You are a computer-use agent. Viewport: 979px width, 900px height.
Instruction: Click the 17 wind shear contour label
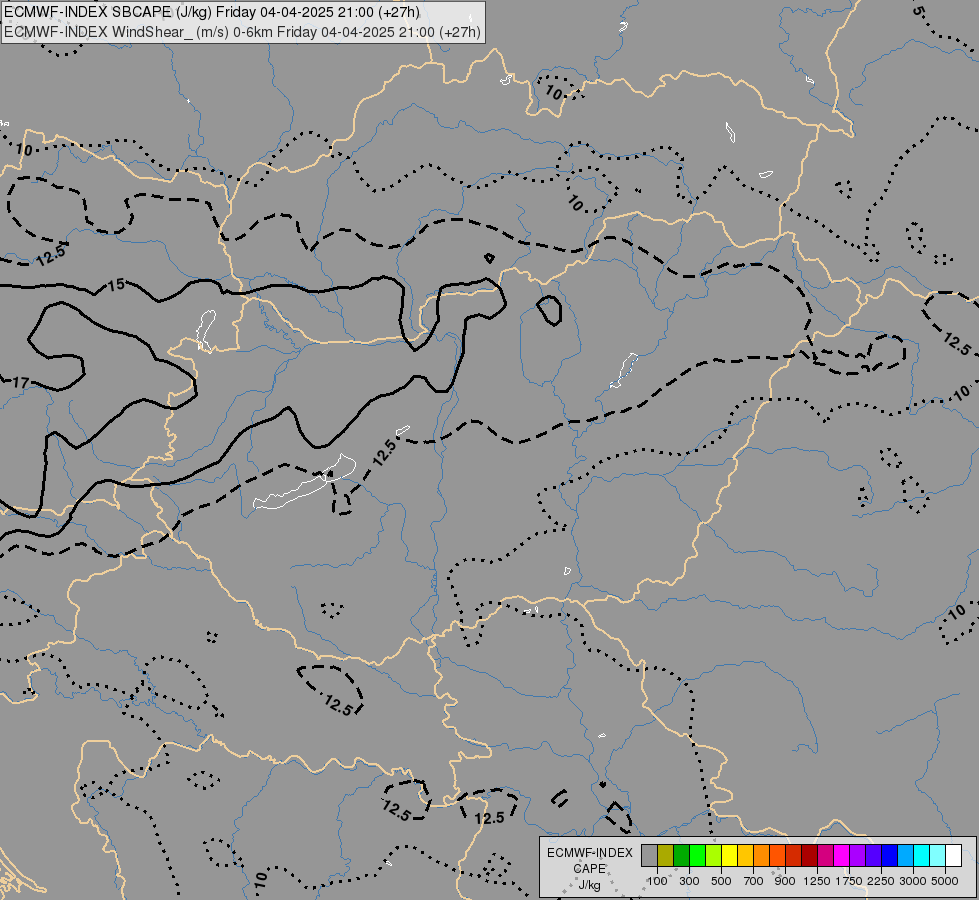[21, 382]
